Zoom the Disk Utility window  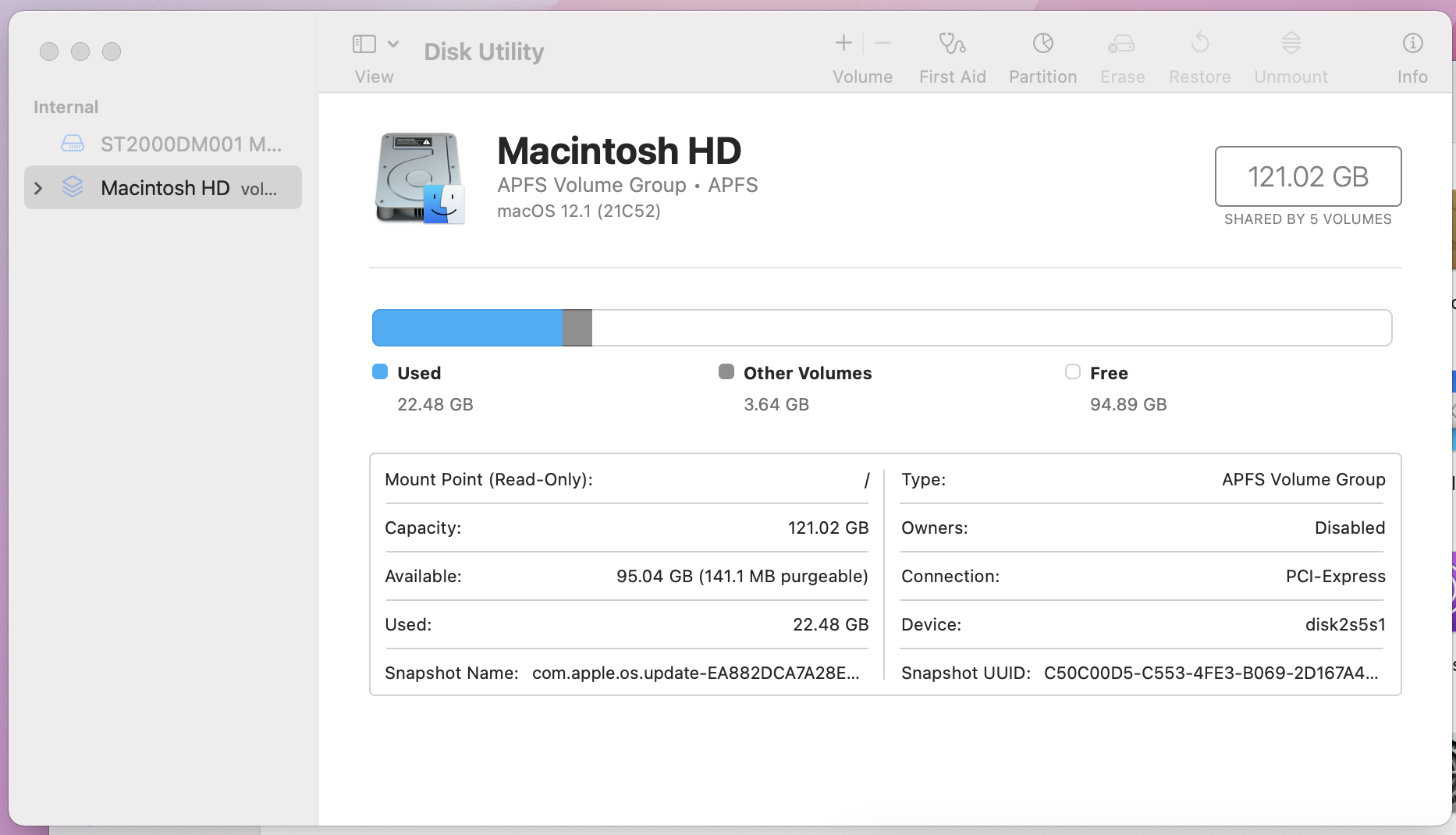112,52
